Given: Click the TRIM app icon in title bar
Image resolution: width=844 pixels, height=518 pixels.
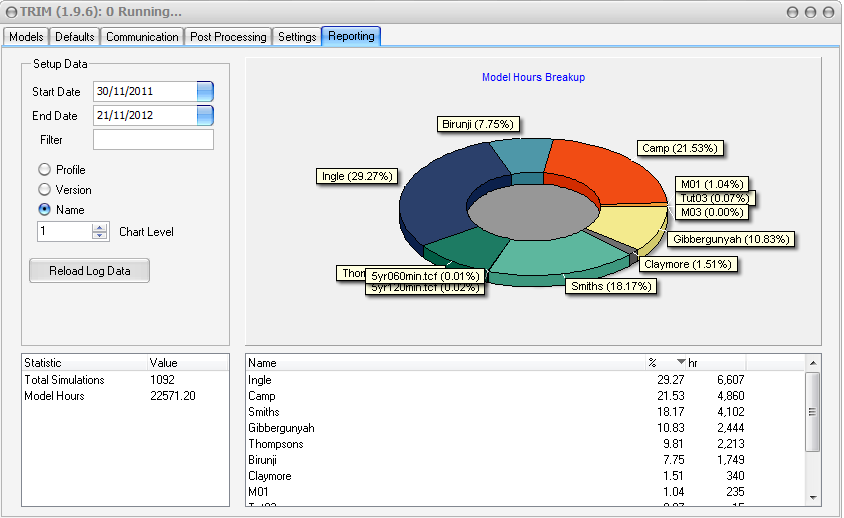Looking at the screenshot, I should tap(11, 12).
